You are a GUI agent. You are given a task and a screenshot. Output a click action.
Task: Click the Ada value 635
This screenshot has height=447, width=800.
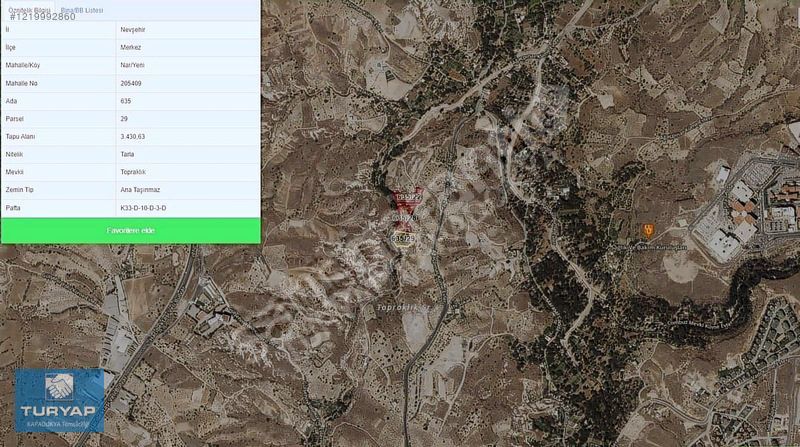click(x=126, y=101)
